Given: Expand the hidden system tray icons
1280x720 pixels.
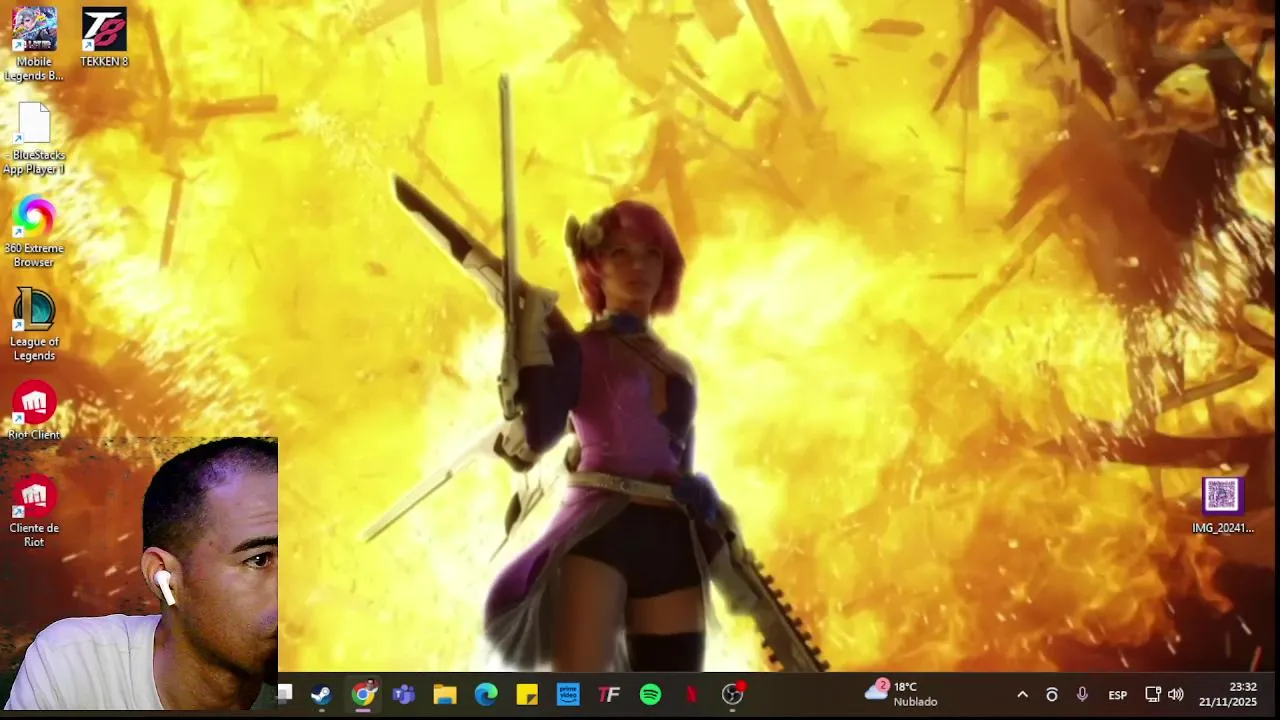Looking at the screenshot, I should [1022, 695].
